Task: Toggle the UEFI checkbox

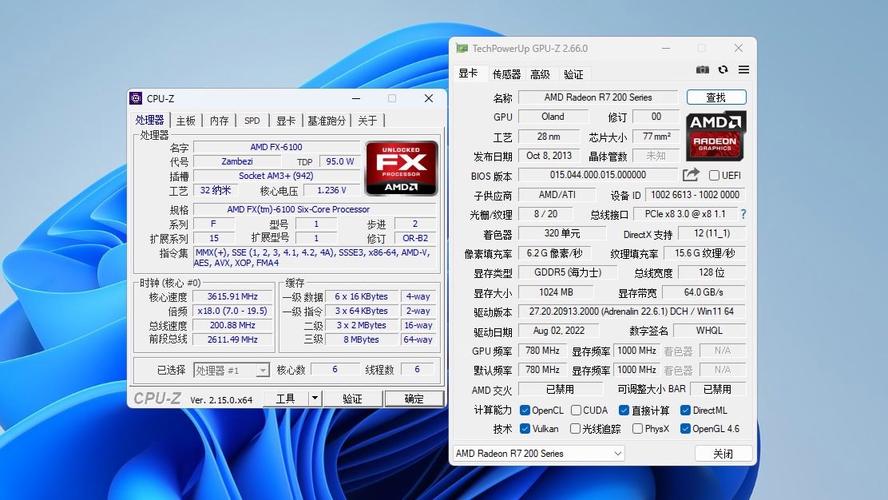Action: pos(714,176)
